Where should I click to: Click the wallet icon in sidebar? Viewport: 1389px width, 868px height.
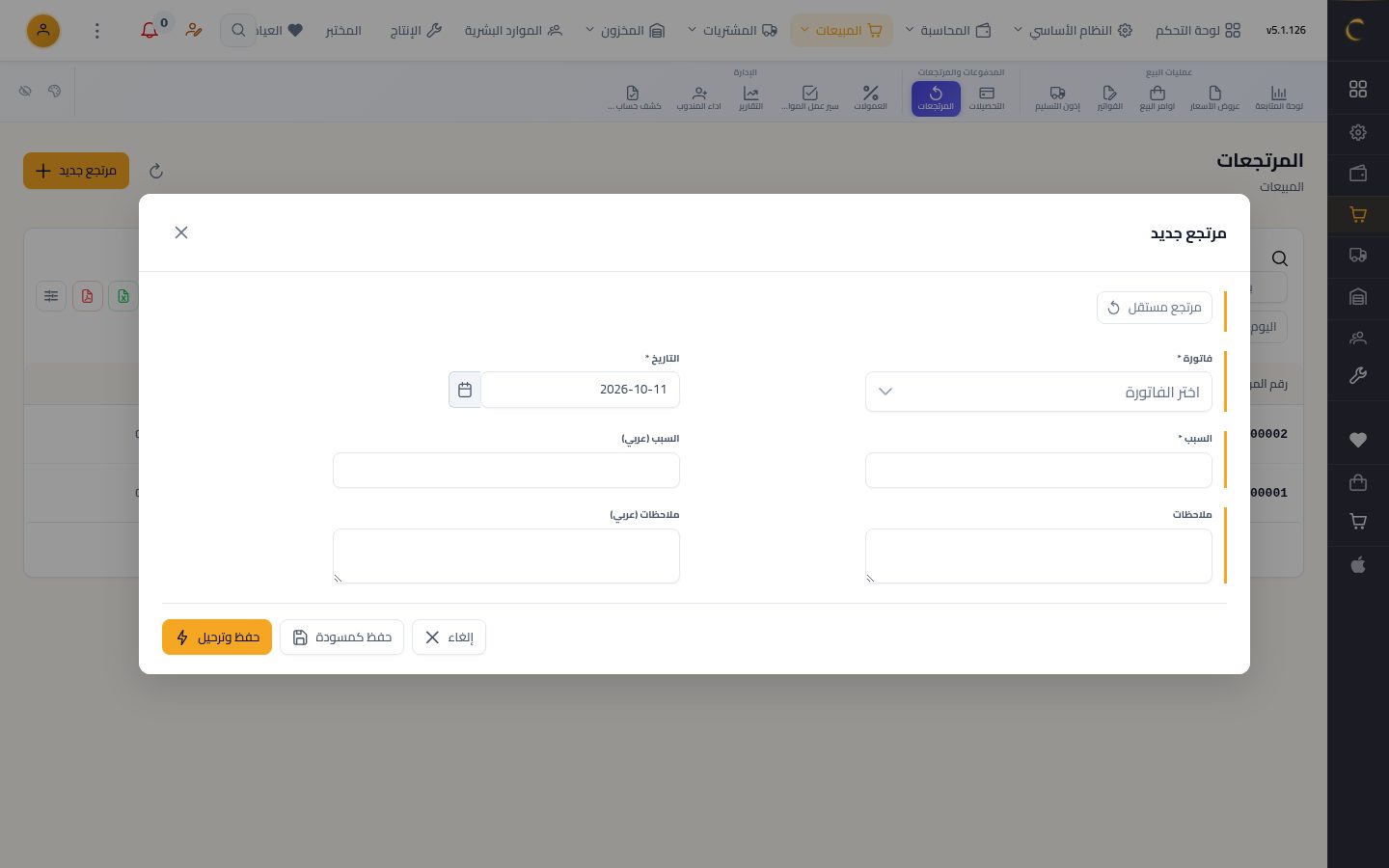[1358, 174]
